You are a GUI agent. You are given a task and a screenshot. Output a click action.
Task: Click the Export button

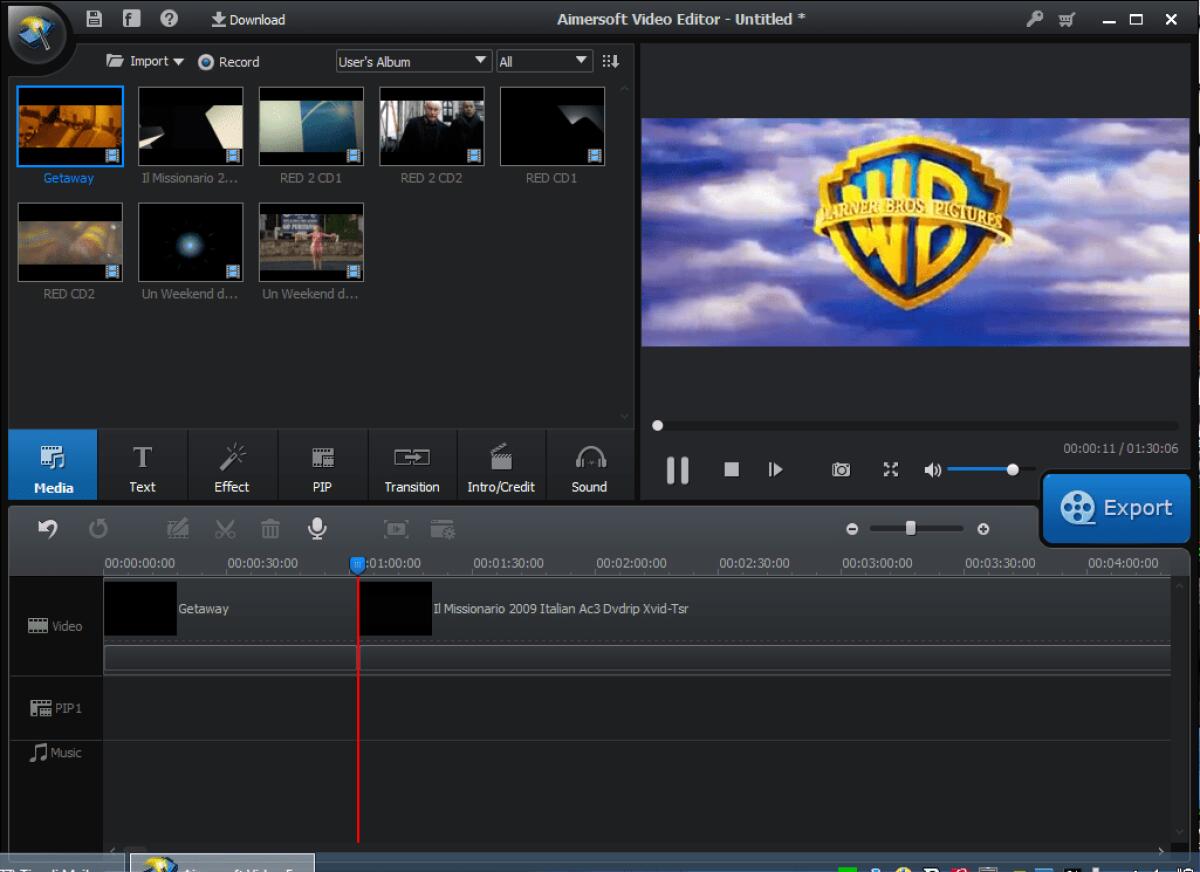click(1116, 508)
